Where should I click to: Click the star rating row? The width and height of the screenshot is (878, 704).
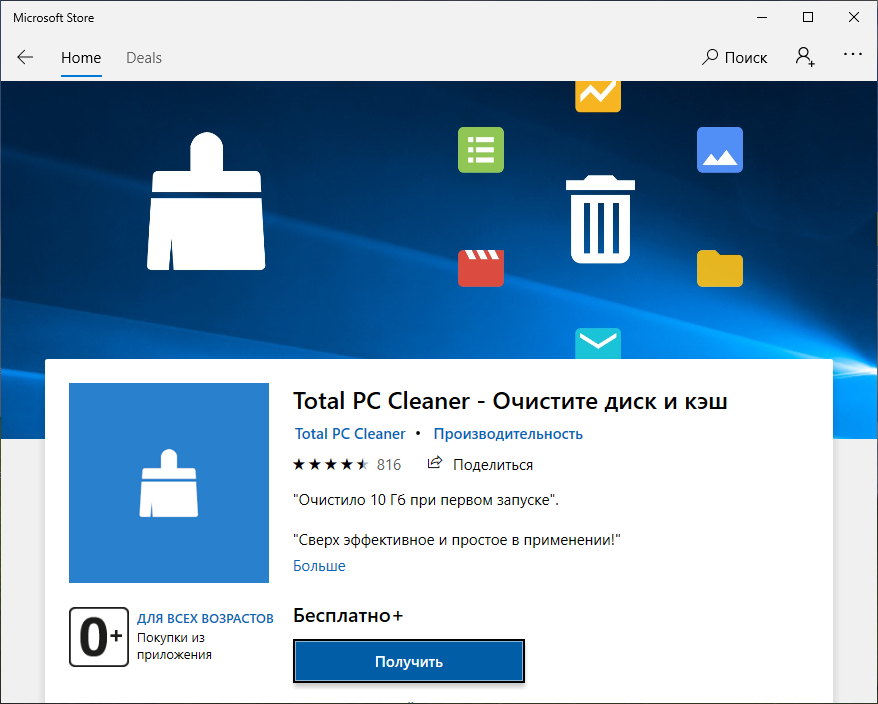pos(330,464)
